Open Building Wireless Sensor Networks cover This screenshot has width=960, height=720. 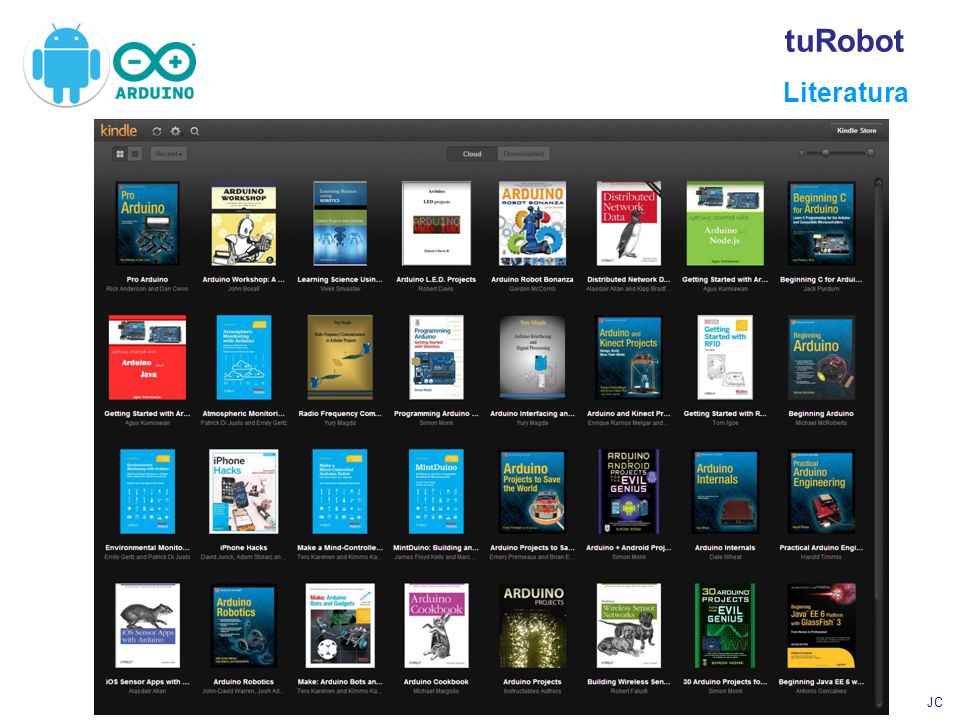click(x=629, y=626)
